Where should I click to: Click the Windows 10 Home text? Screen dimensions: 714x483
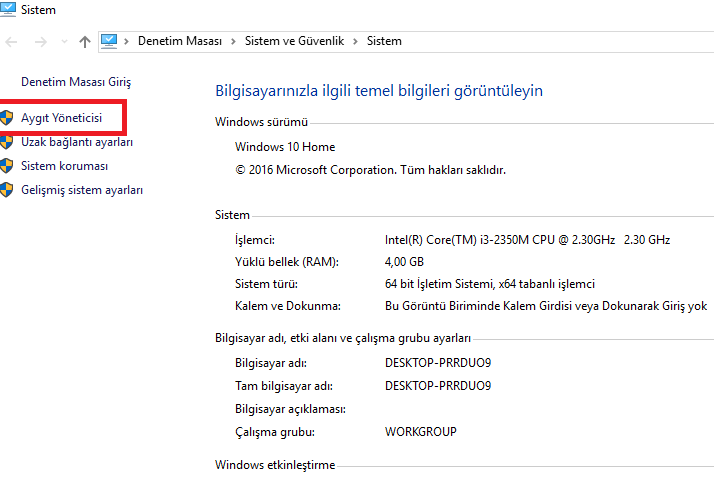(285, 147)
